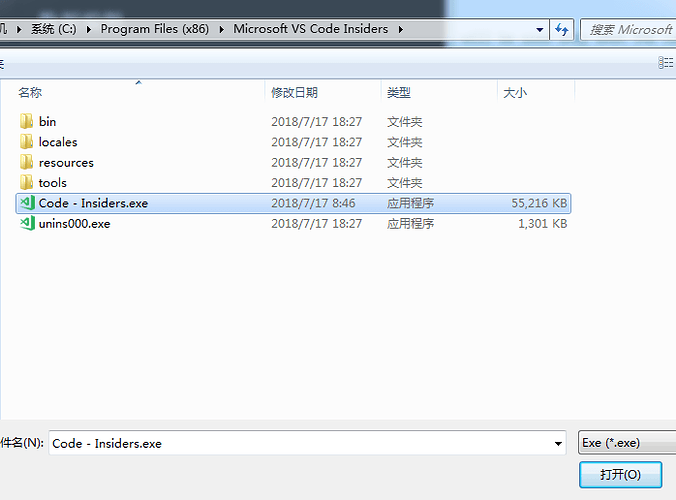The height and width of the screenshot is (500, 676).
Task: Open the file name combo box dropdown arrow
Action: (x=558, y=443)
